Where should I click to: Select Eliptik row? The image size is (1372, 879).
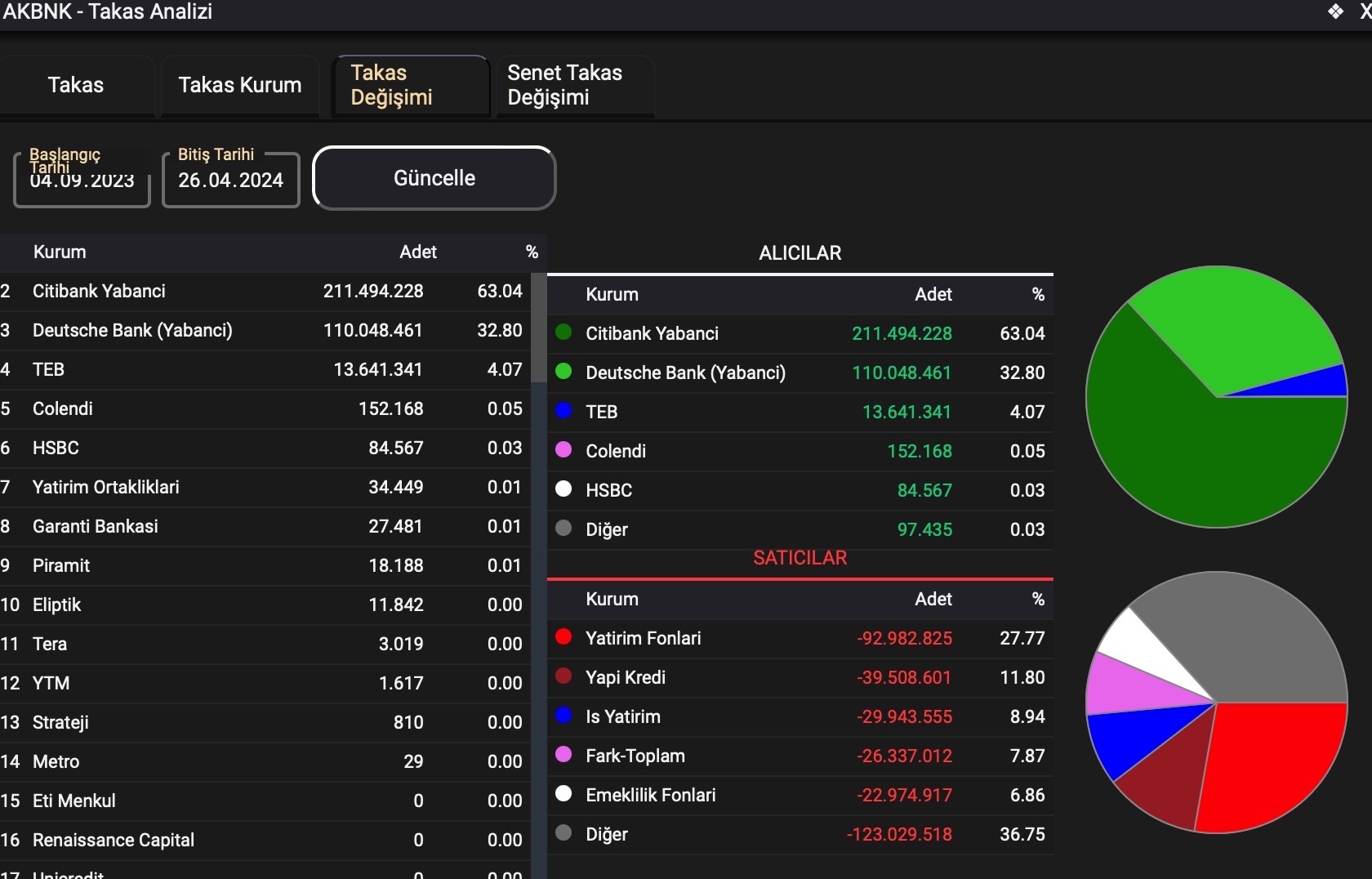pyautogui.click(x=265, y=605)
